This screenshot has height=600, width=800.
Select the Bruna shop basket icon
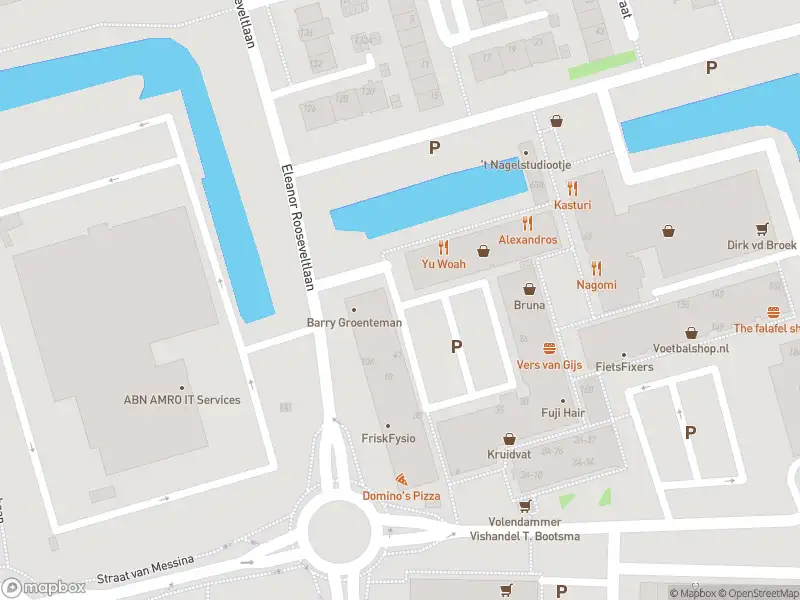click(x=530, y=289)
